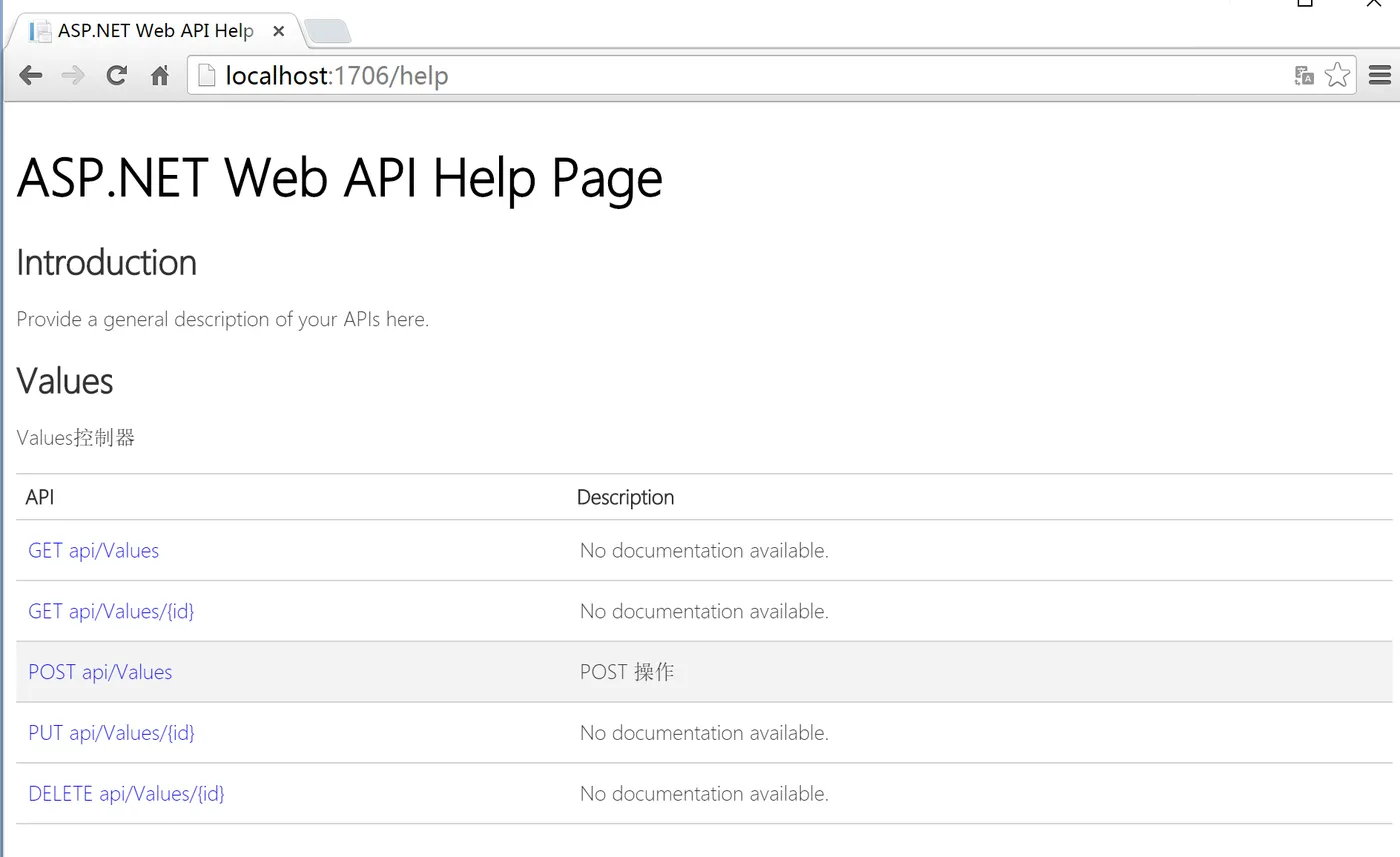Close the ASP.NET Web API Help tab
The image size is (1400, 857).
279,31
